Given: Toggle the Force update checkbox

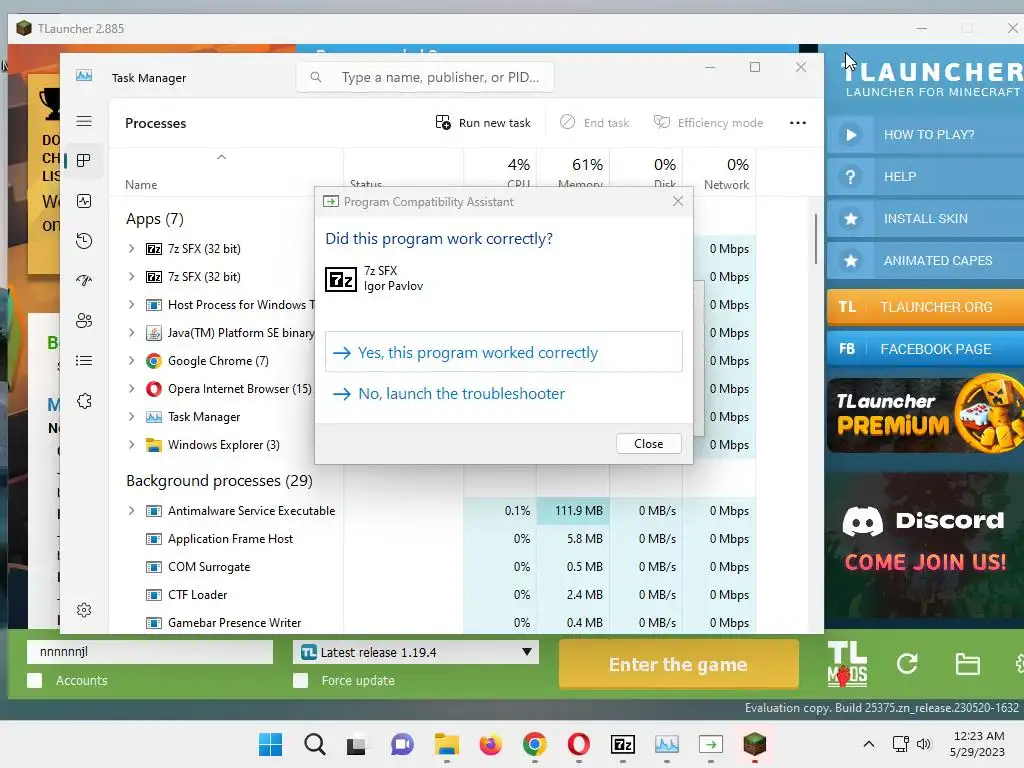Looking at the screenshot, I should (300, 680).
